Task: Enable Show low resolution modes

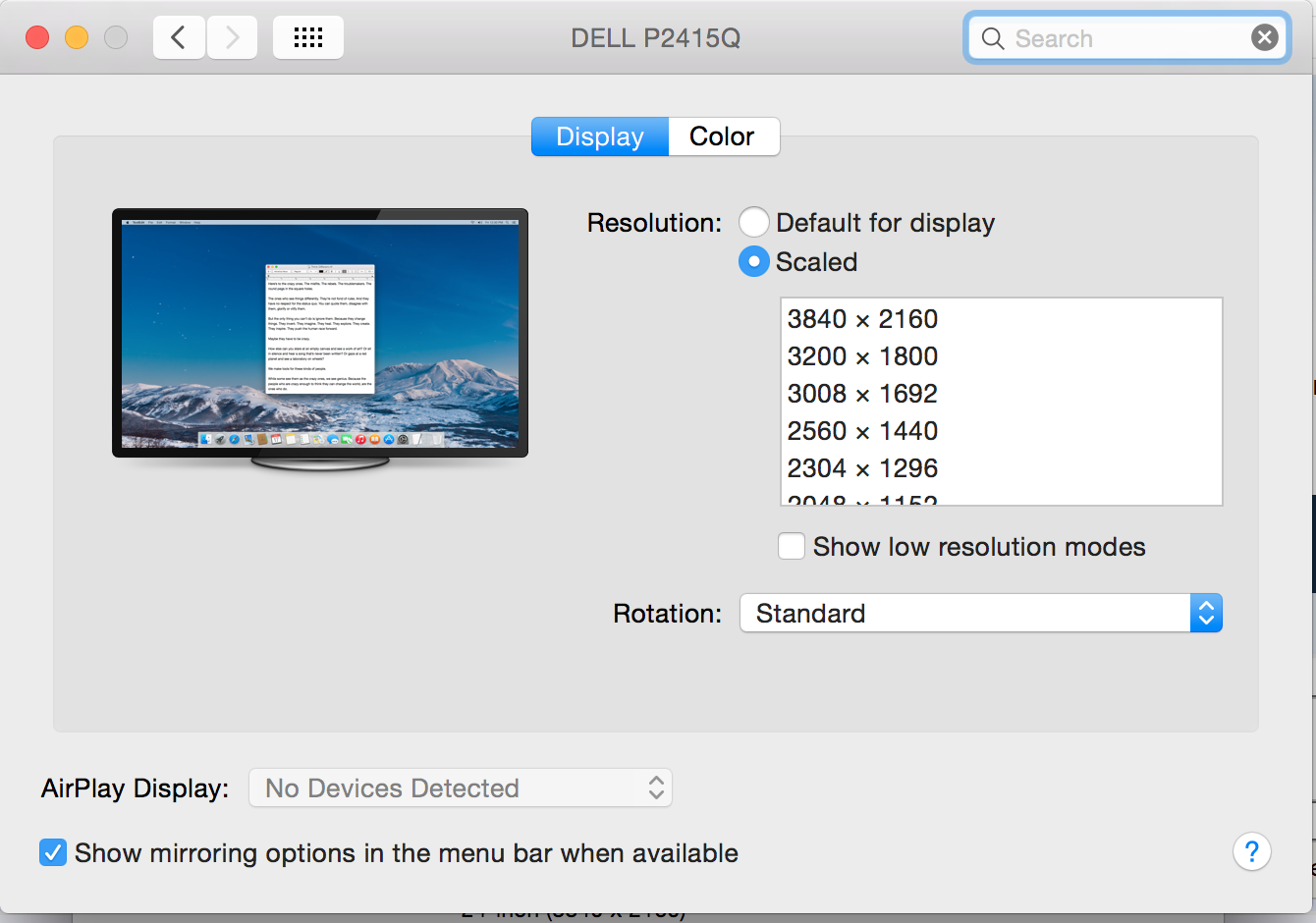Action: click(792, 547)
